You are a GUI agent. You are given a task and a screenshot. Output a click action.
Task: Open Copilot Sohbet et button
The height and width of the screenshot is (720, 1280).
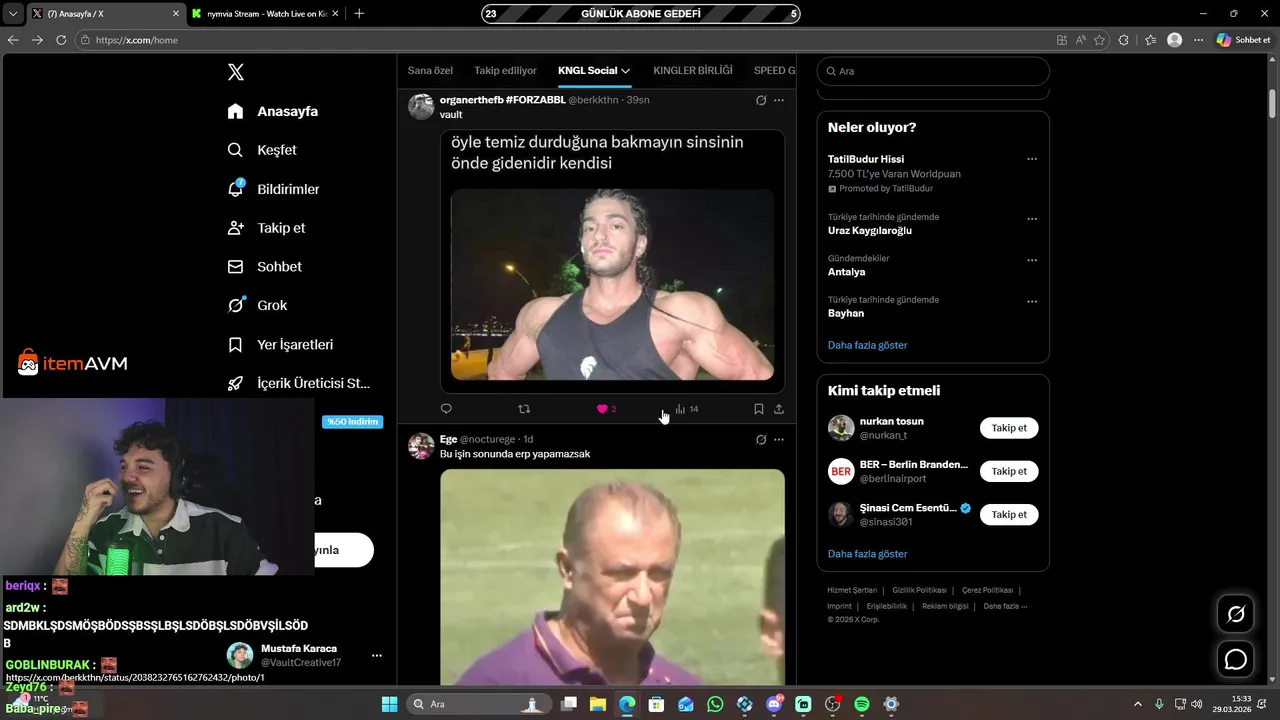pos(1244,40)
